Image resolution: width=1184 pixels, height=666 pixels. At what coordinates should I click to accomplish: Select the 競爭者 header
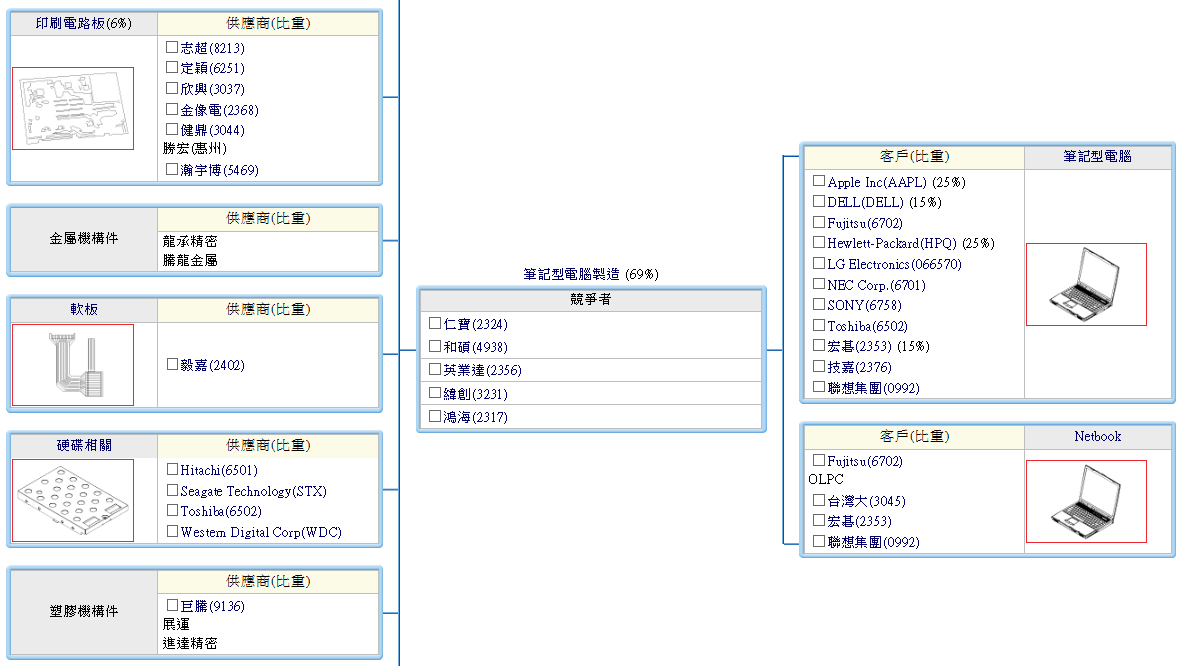tap(591, 299)
